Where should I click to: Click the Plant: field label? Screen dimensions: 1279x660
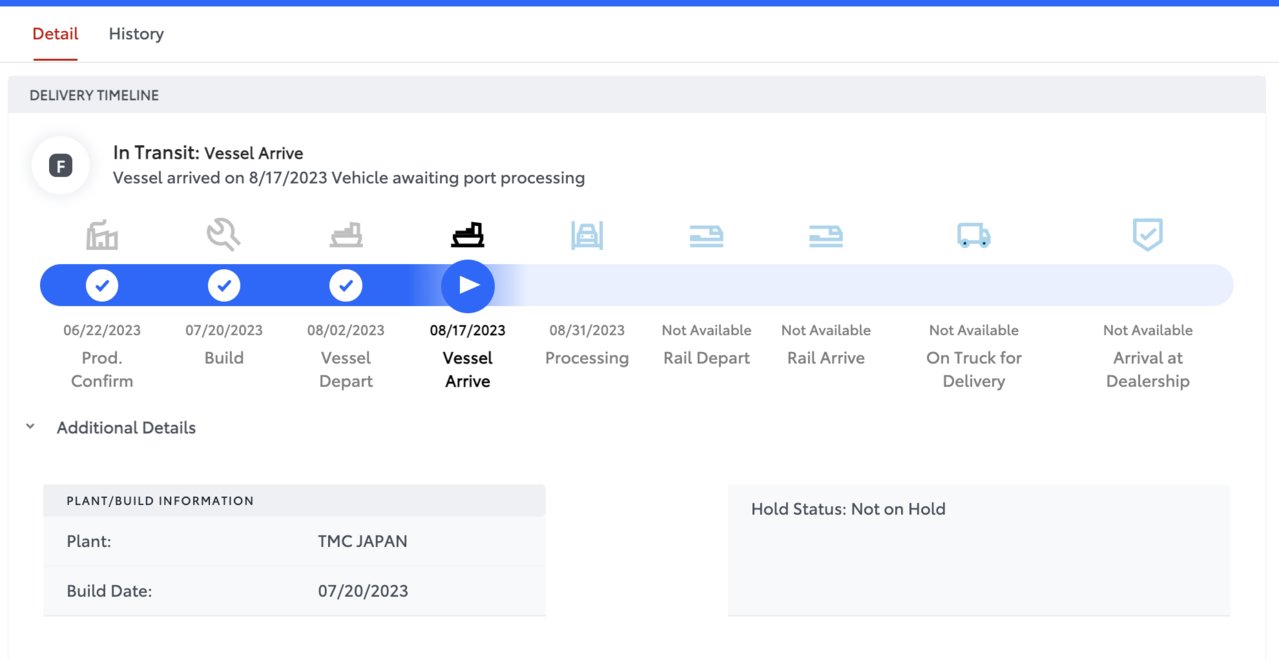[x=89, y=541]
